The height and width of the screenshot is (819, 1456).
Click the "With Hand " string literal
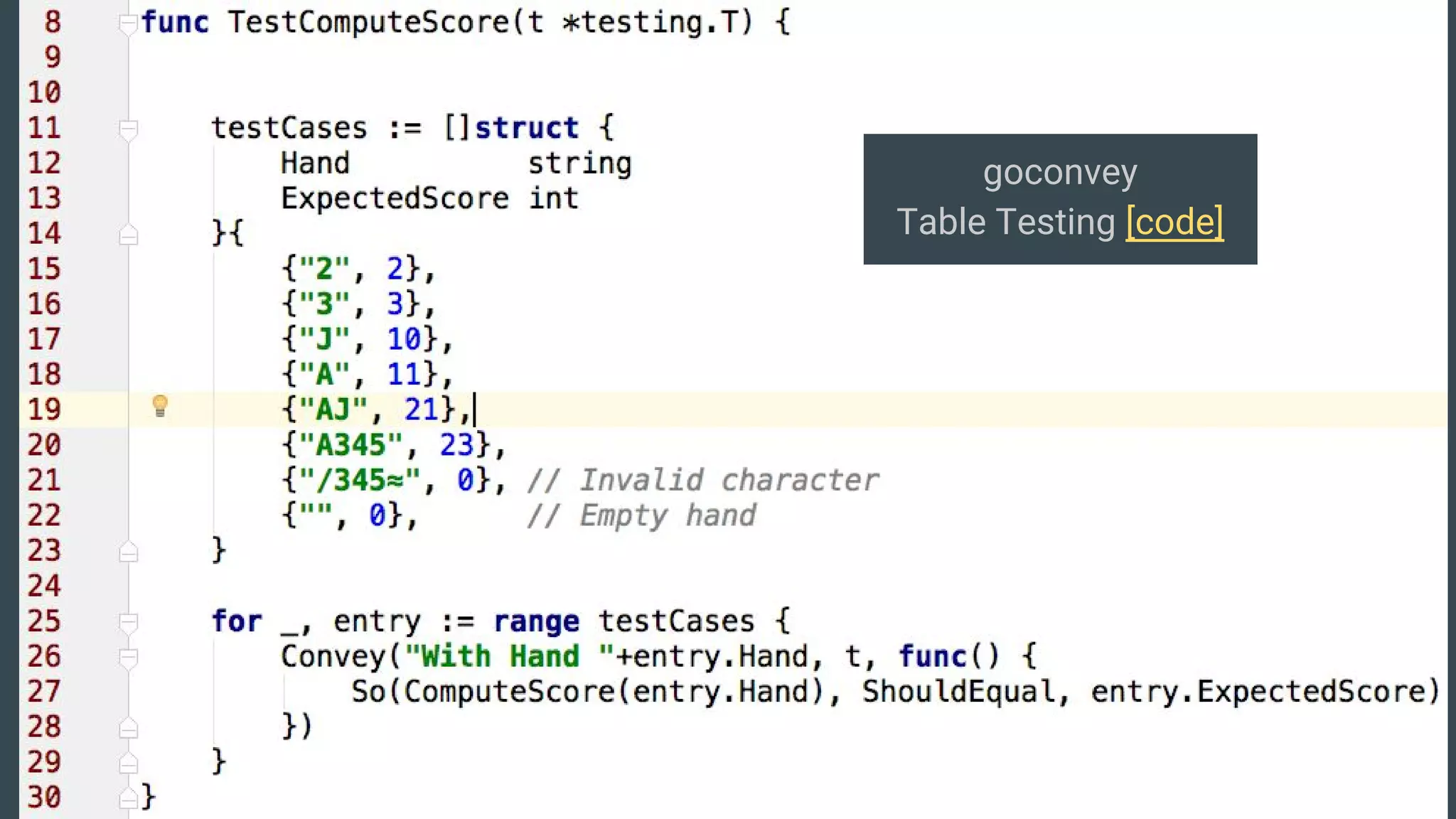click(x=509, y=656)
